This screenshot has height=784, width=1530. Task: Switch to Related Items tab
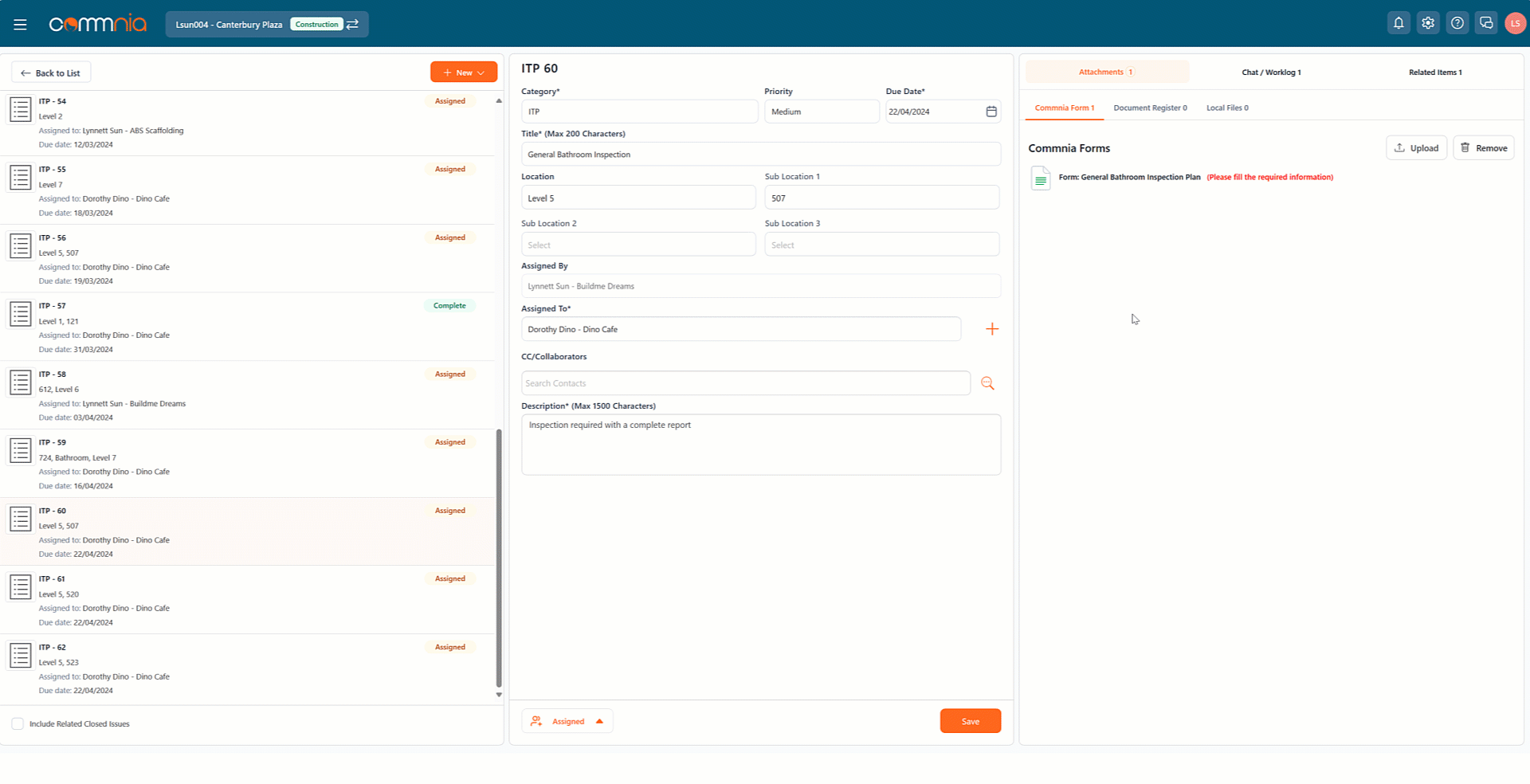[x=1435, y=72]
